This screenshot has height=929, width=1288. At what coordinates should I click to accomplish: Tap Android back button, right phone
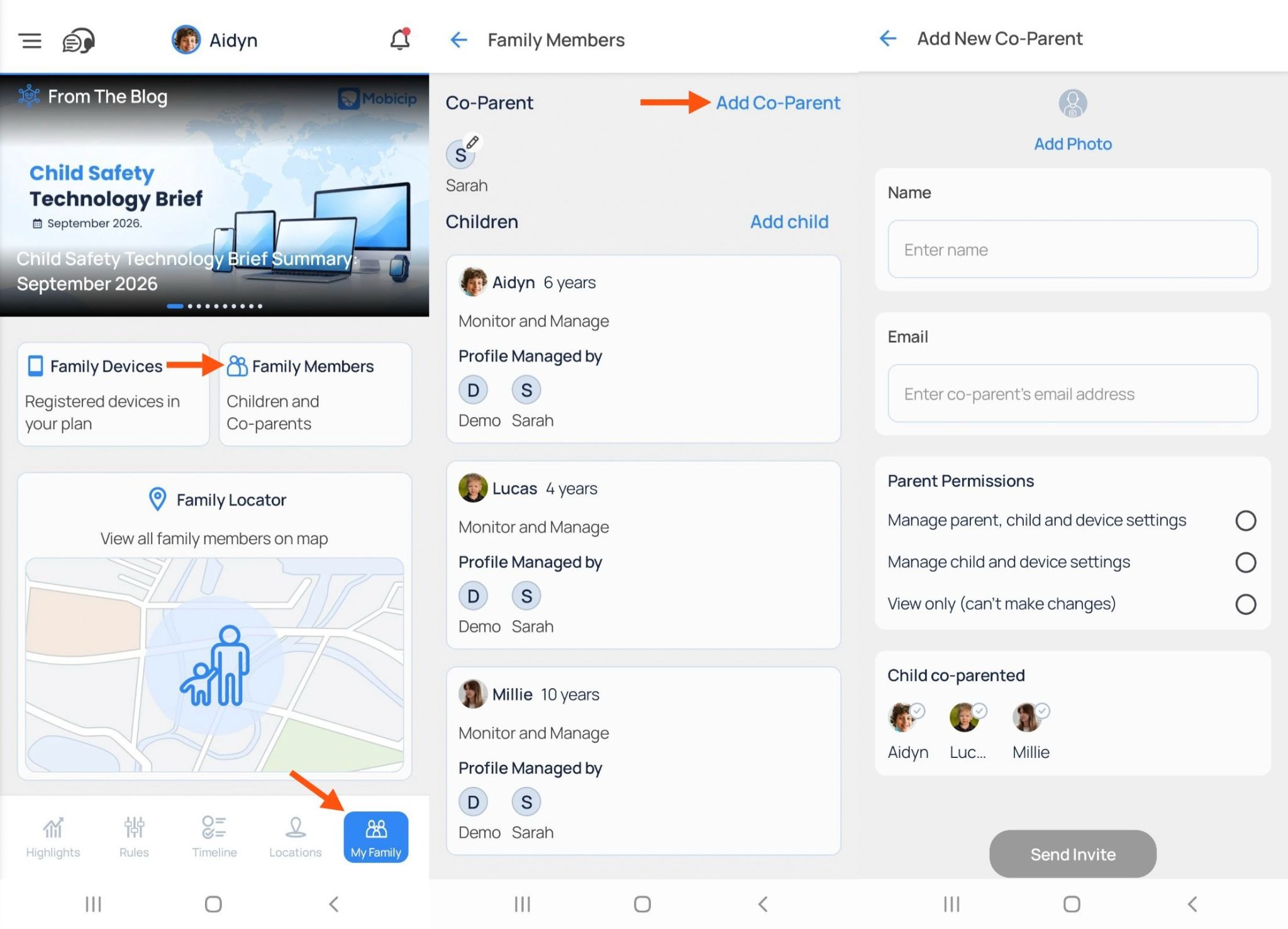(1192, 904)
